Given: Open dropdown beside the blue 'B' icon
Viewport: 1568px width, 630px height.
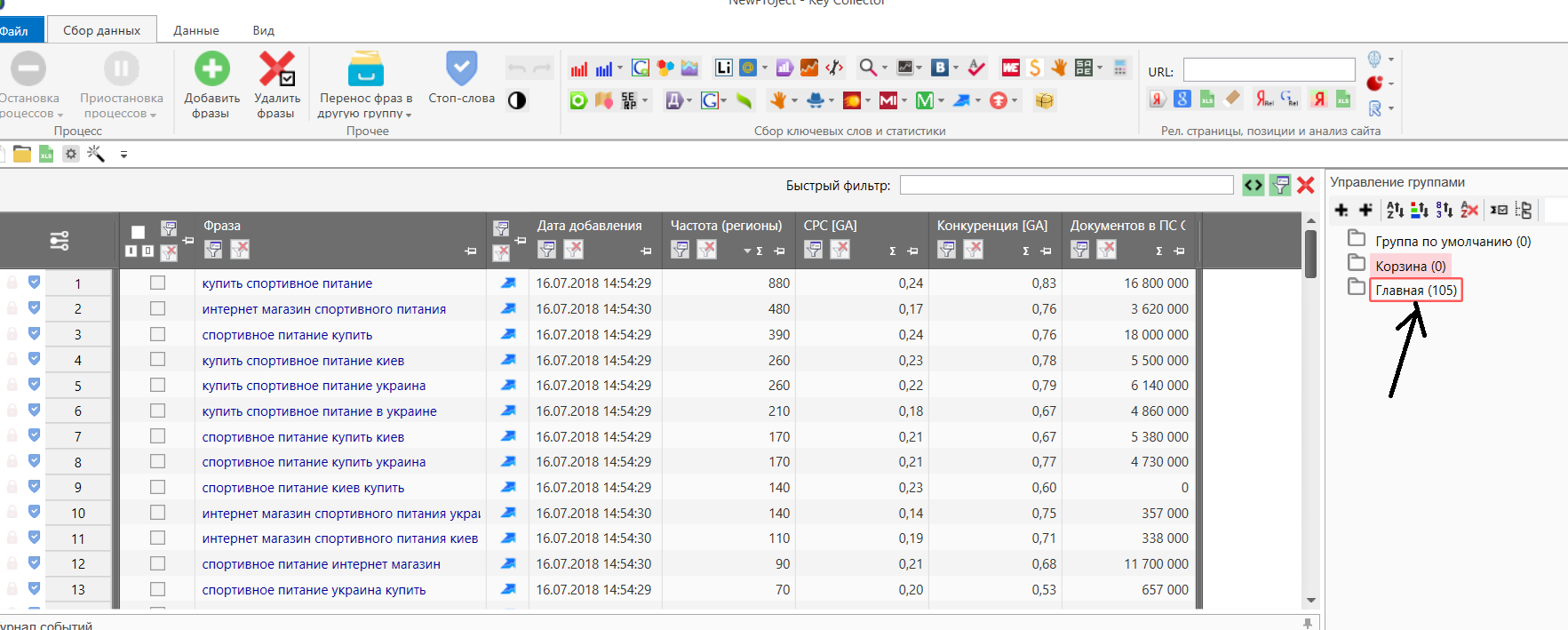Looking at the screenshot, I should point(956,68).
